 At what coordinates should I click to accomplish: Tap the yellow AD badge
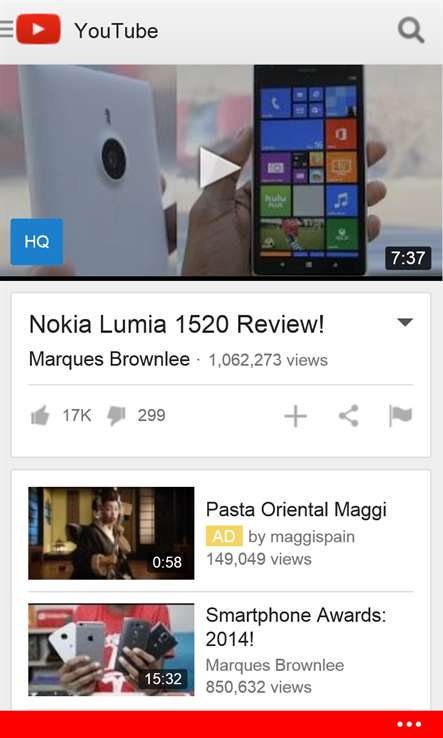point(224,536)
